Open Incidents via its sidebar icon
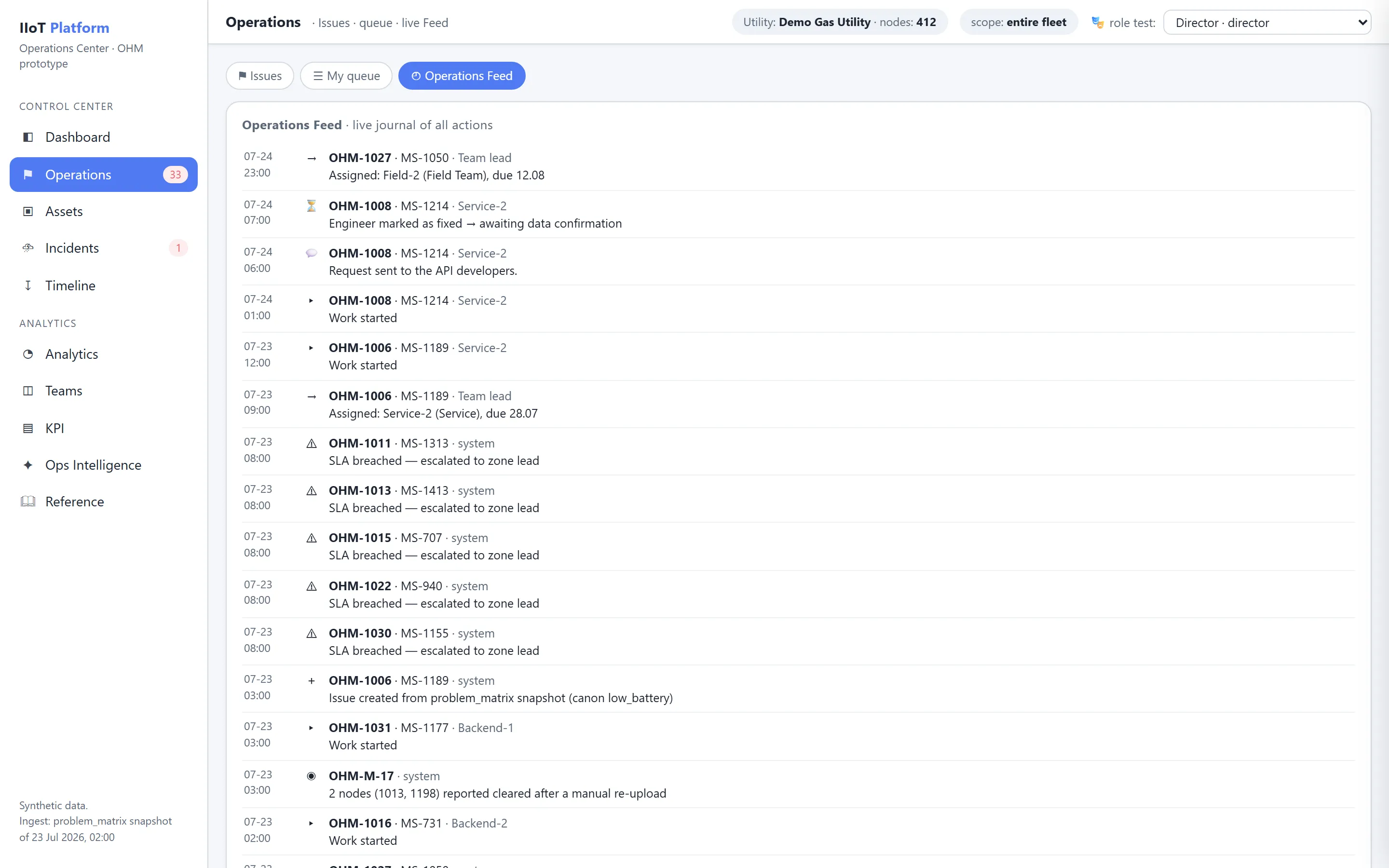This screenshot has height=868, width=1389. [x=27, y=248]
